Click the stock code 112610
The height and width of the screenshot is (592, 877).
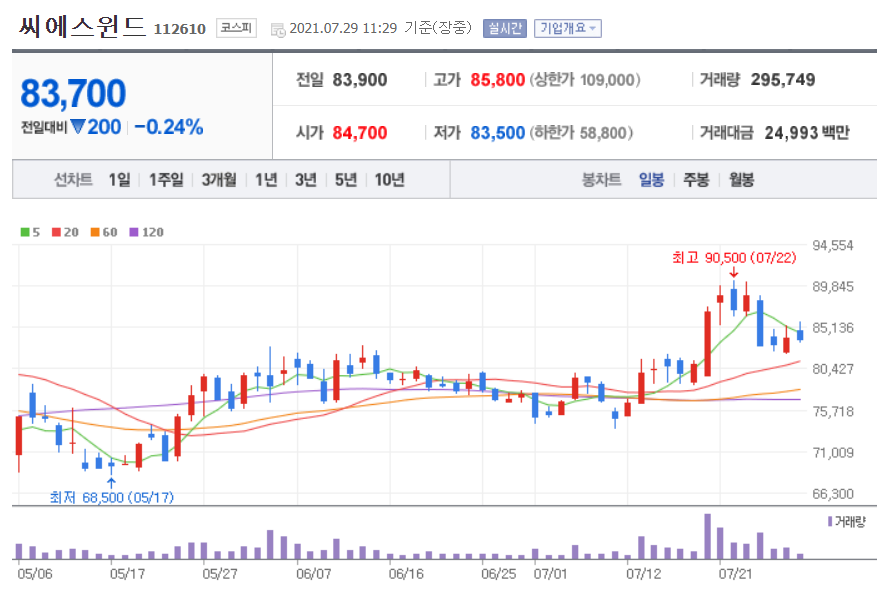pyautogui.click(x=180, y=29)
